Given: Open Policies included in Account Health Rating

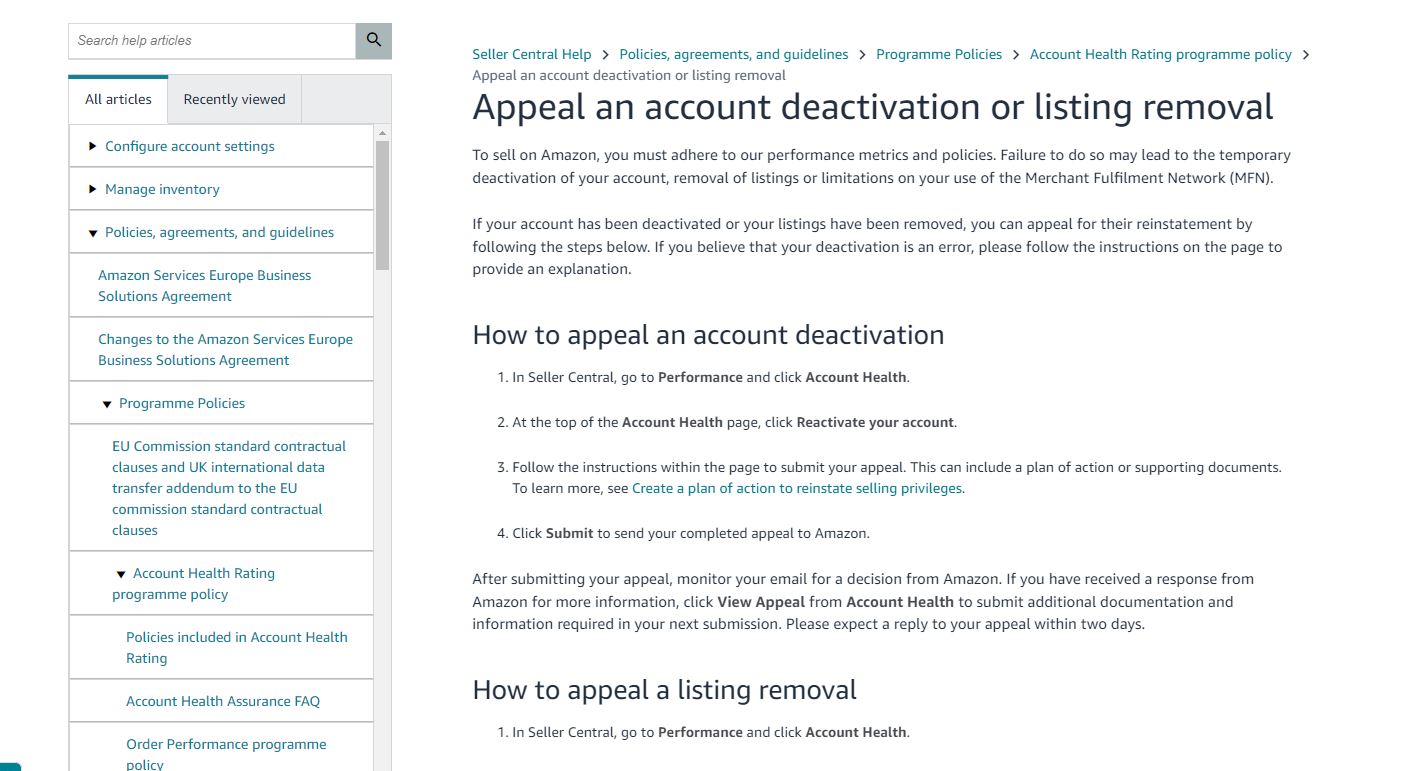Looking at the screenshot, I should (237, 648).
